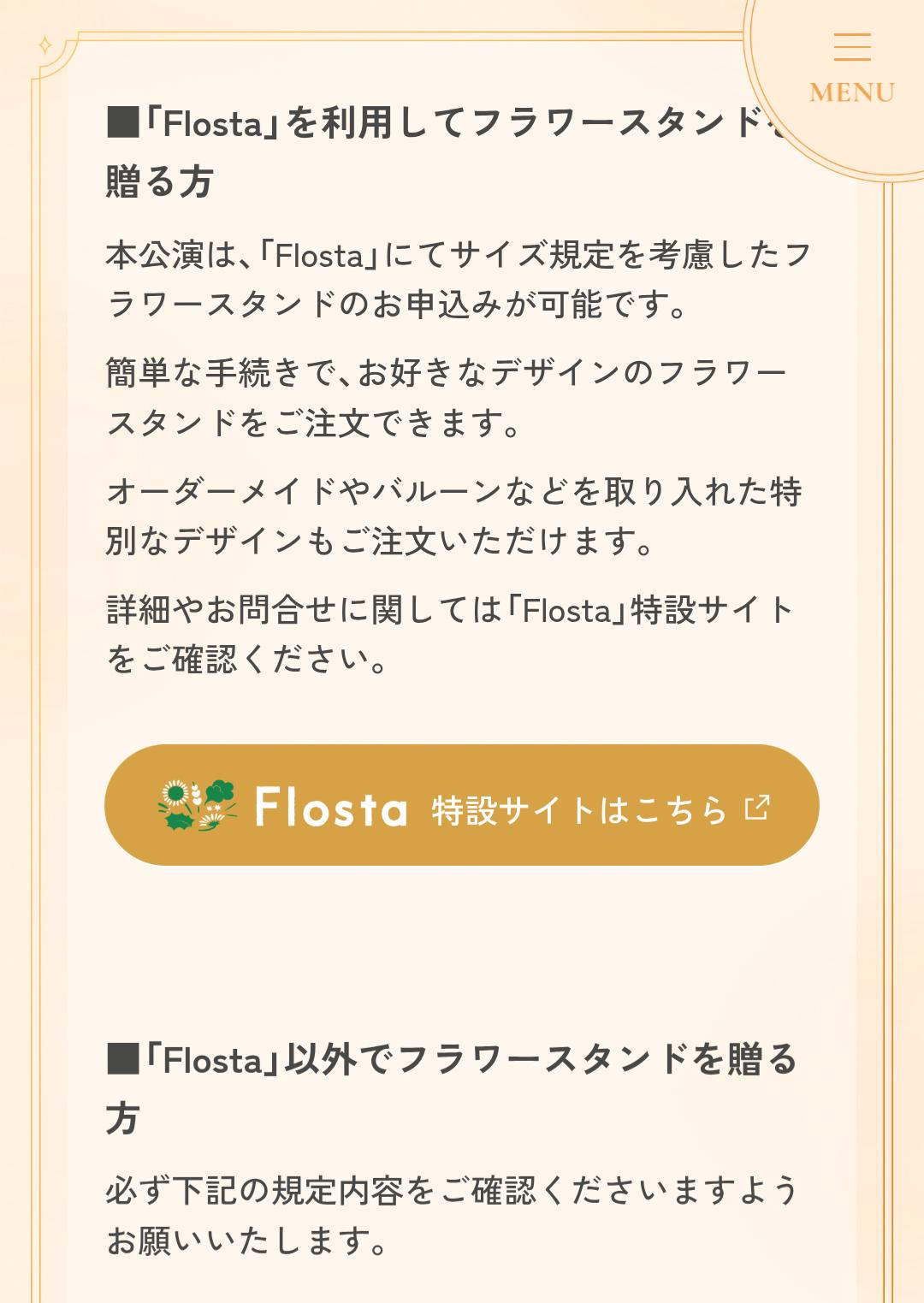Click the paragraph starting with オーダーメイドやバルーン
Screen dimensions: 924x1303
pyautogui.click(x=453, y=516)
